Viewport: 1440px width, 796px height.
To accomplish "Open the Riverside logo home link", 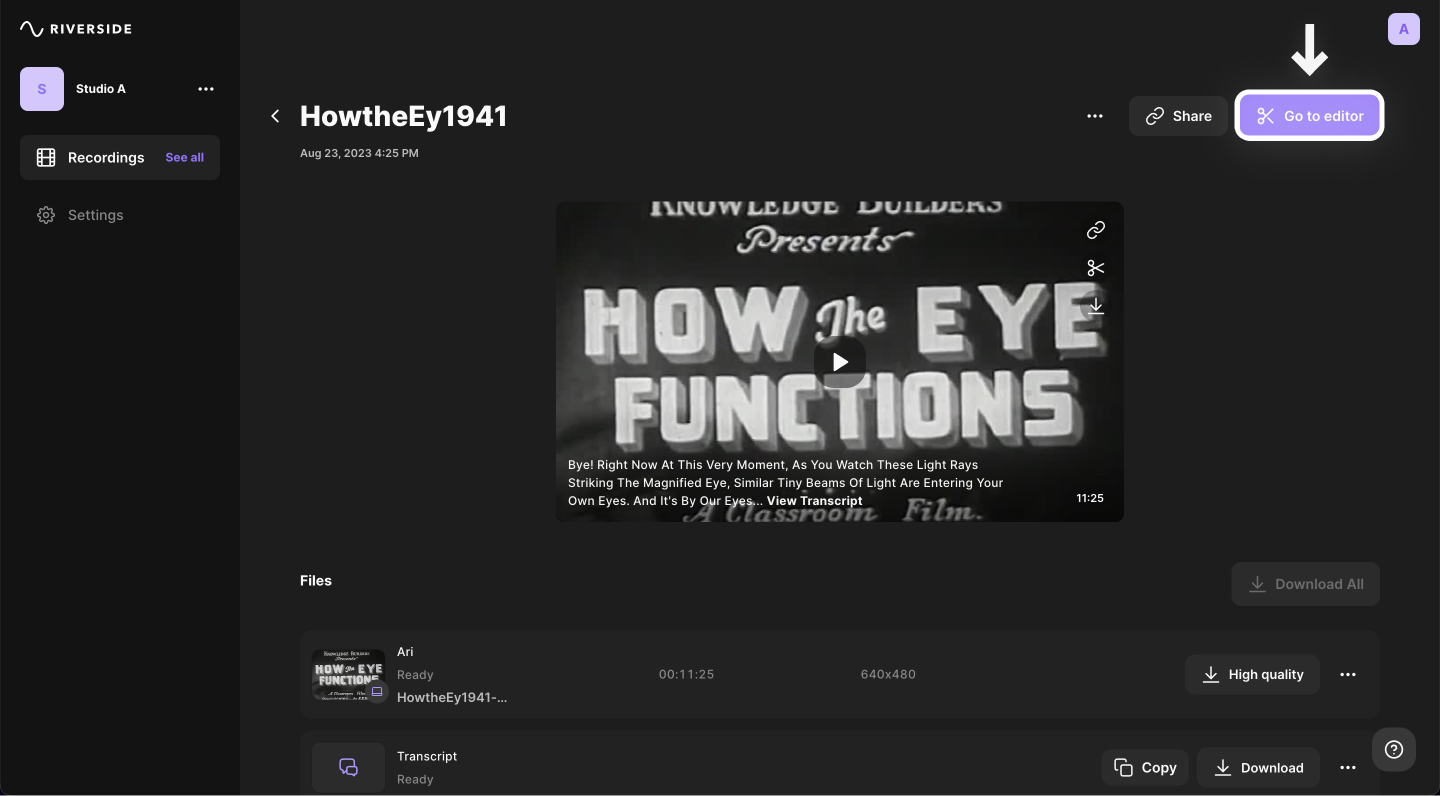I will click(x=76, y=29).
